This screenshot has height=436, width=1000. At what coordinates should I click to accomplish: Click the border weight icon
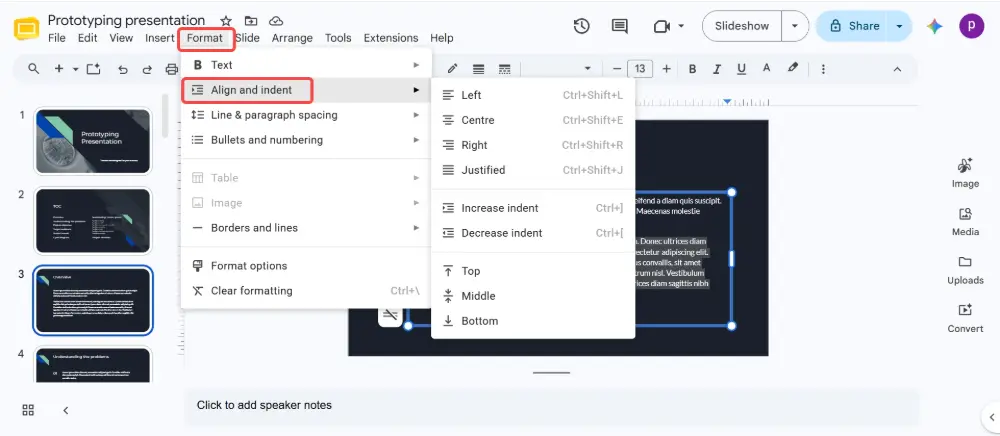478,69
